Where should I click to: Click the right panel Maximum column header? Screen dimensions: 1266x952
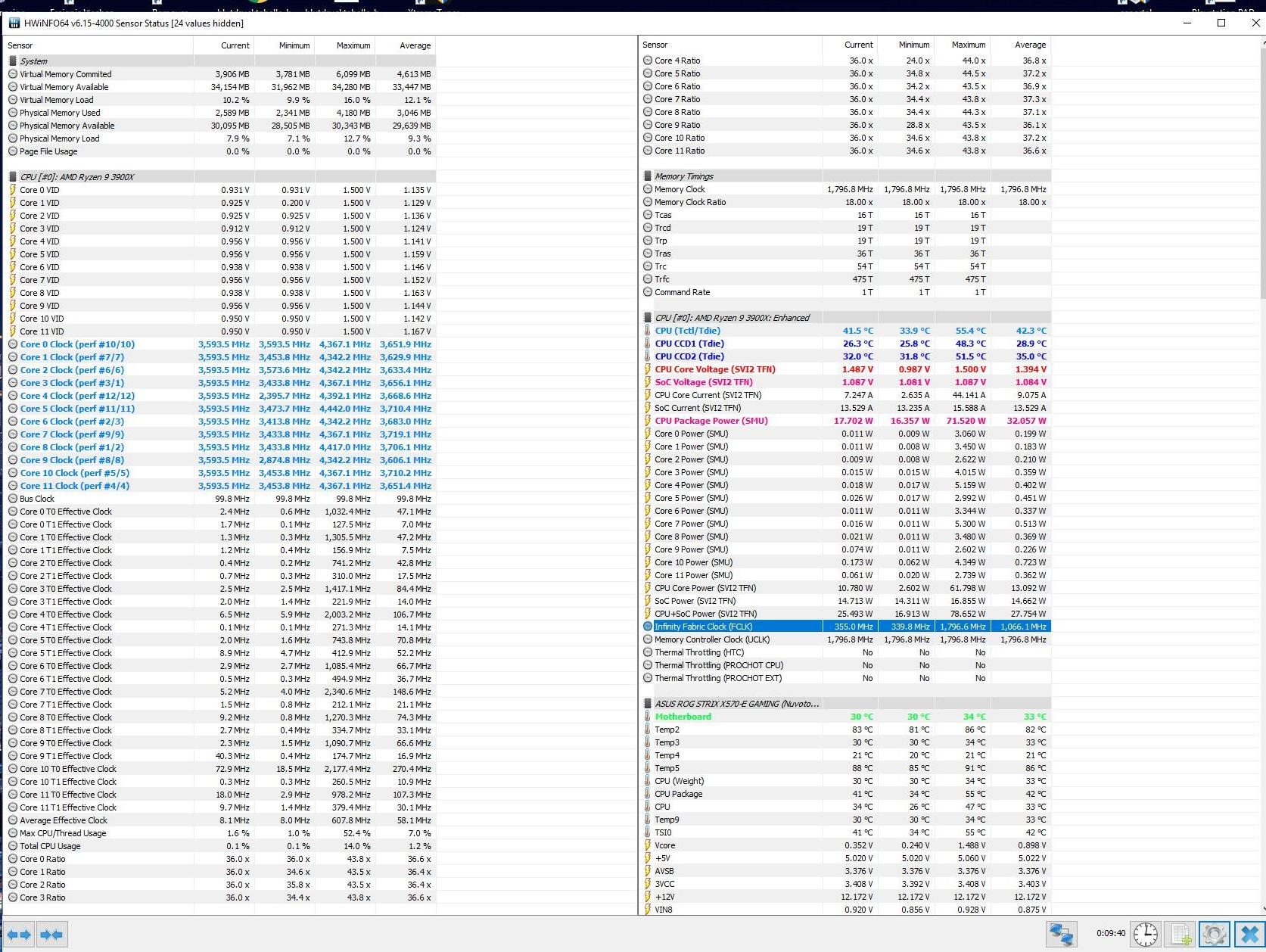point(963,45)
